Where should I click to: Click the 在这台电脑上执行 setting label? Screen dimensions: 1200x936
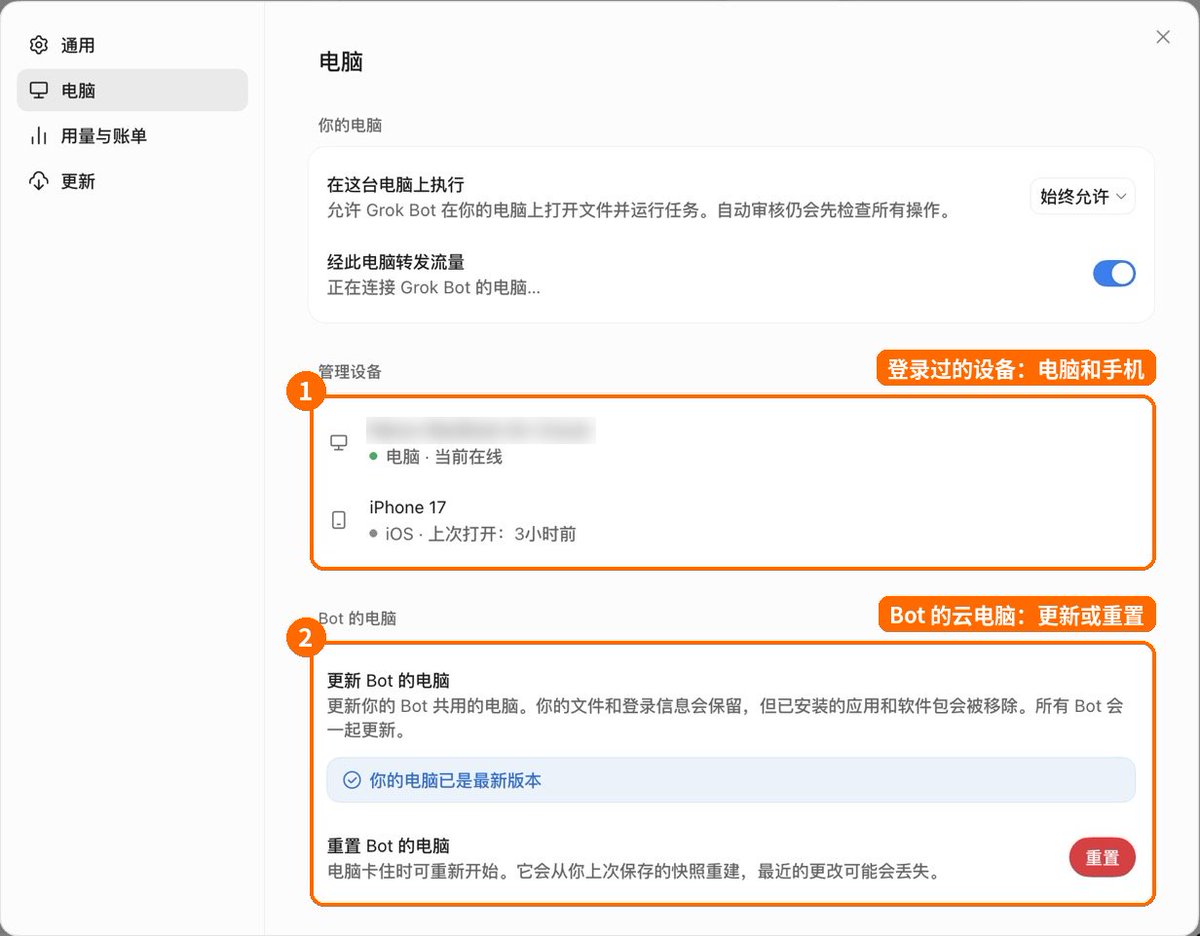pos(395,185)
